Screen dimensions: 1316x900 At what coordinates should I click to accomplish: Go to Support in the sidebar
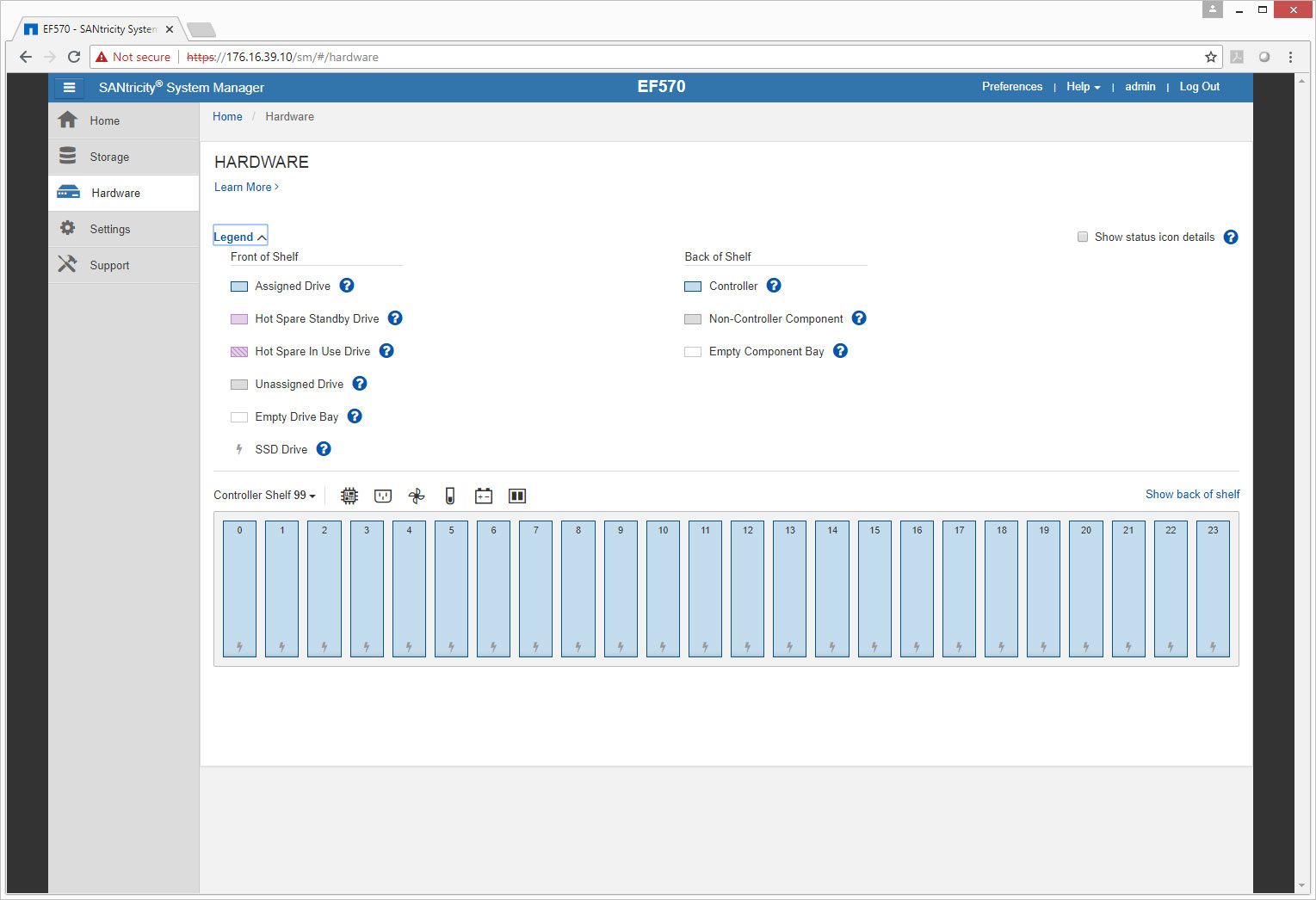109,266
